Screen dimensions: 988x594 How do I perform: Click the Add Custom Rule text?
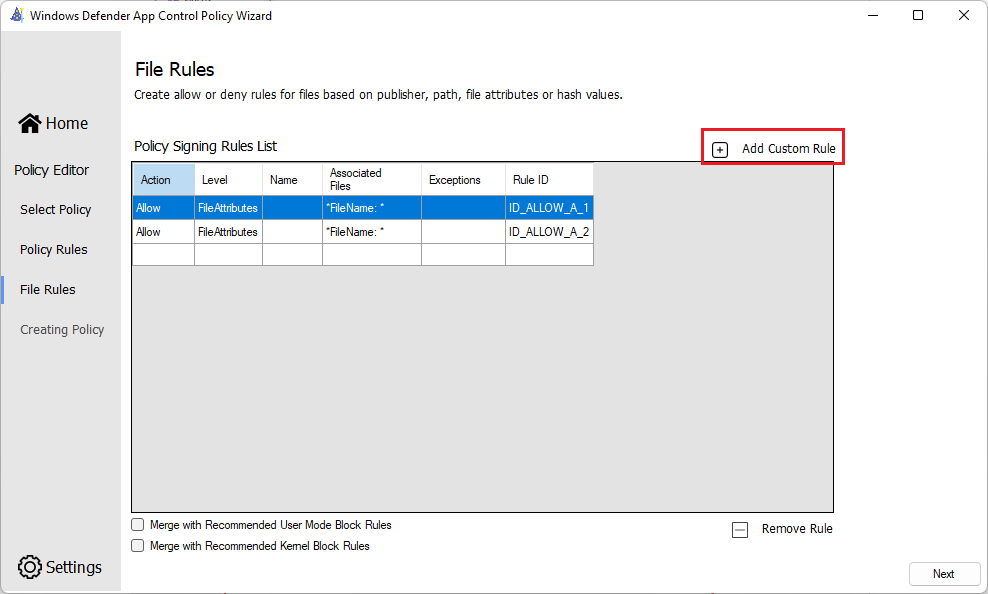coord(788,149)
